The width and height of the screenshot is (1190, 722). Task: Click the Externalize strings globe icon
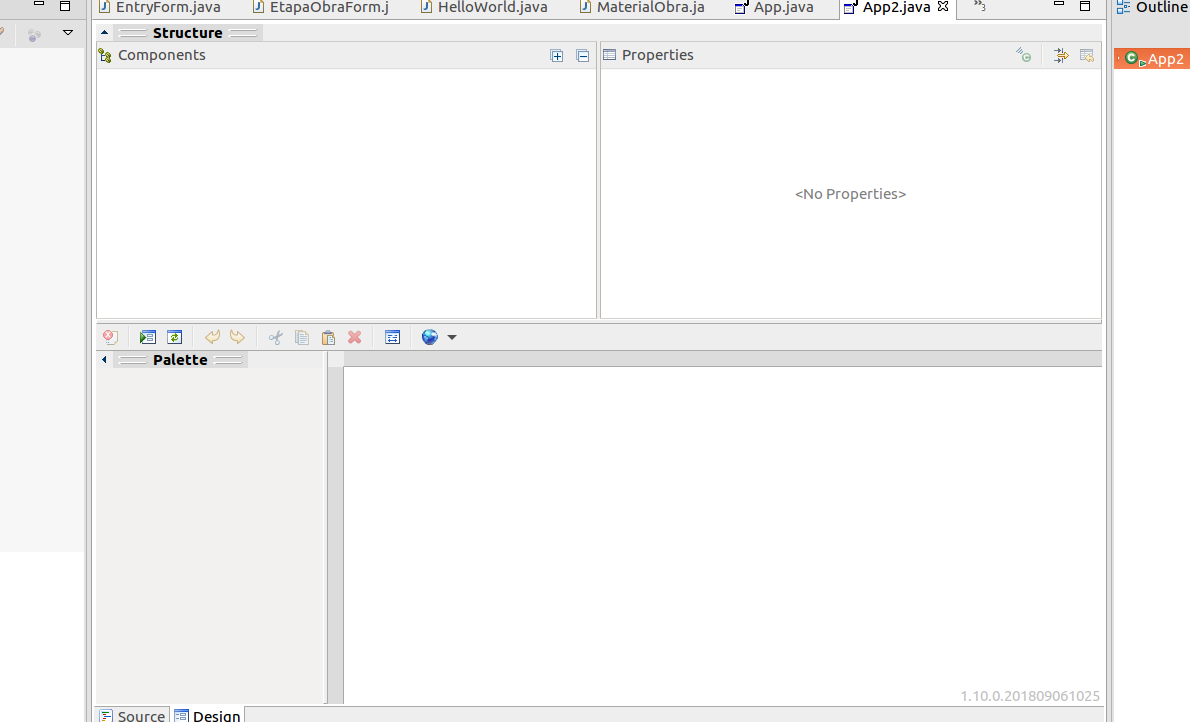point(430,337)
